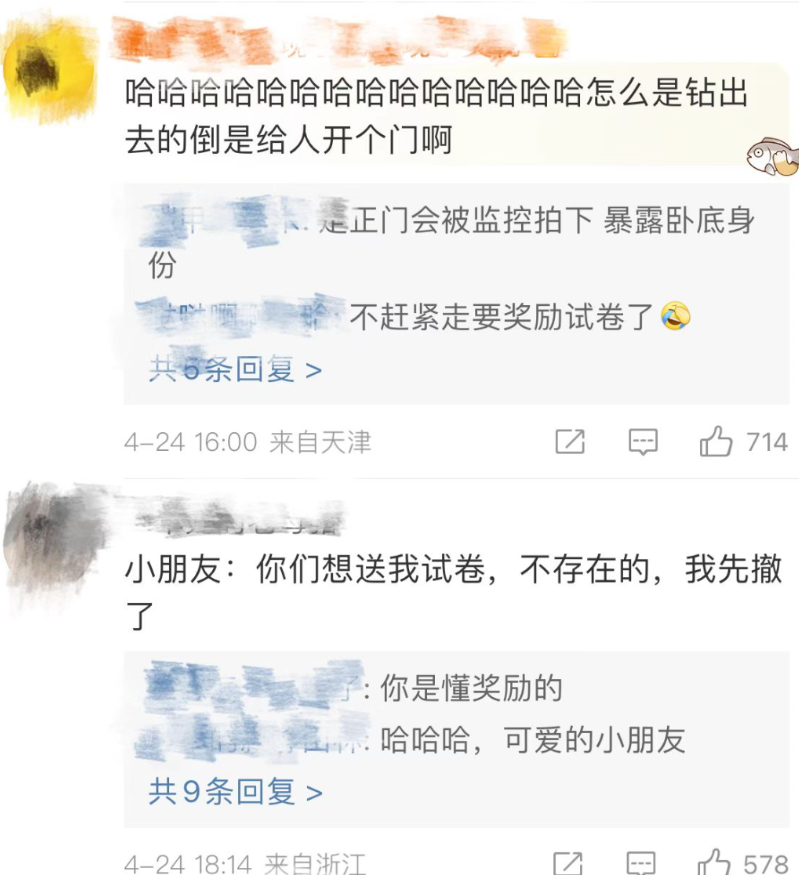This screenshot has width=799, height=881.
Task: Tap the reply icon on the 18:14 comment
Action: [x=641, y=864]
